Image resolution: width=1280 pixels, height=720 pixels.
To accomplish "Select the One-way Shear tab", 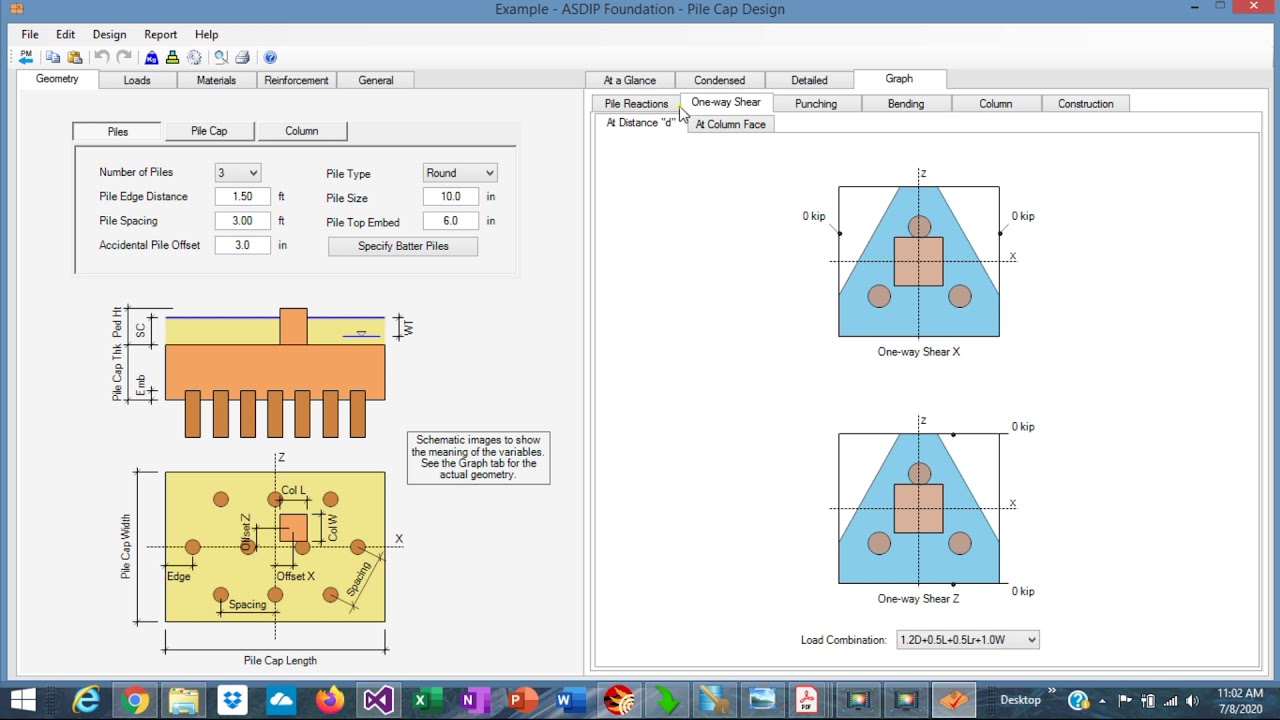I will 726,102.
